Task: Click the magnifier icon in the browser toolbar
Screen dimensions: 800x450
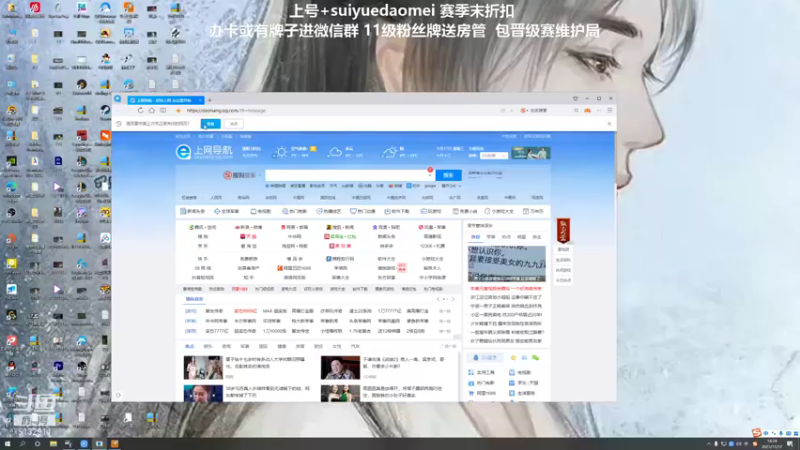Action: (577, 110)
